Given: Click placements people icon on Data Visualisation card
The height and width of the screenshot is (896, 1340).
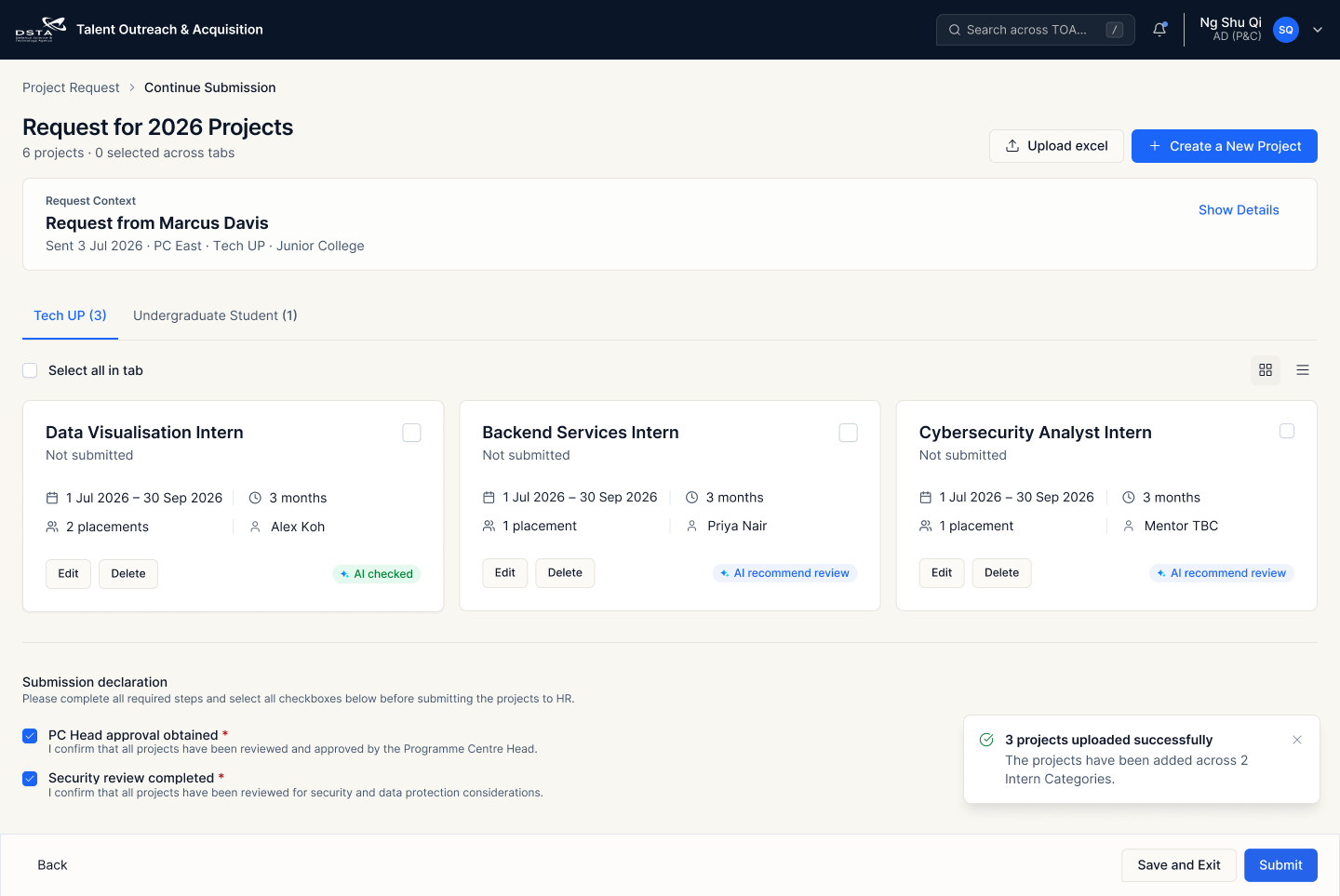Looking at the screenshot, I should [x=52, y=527].
